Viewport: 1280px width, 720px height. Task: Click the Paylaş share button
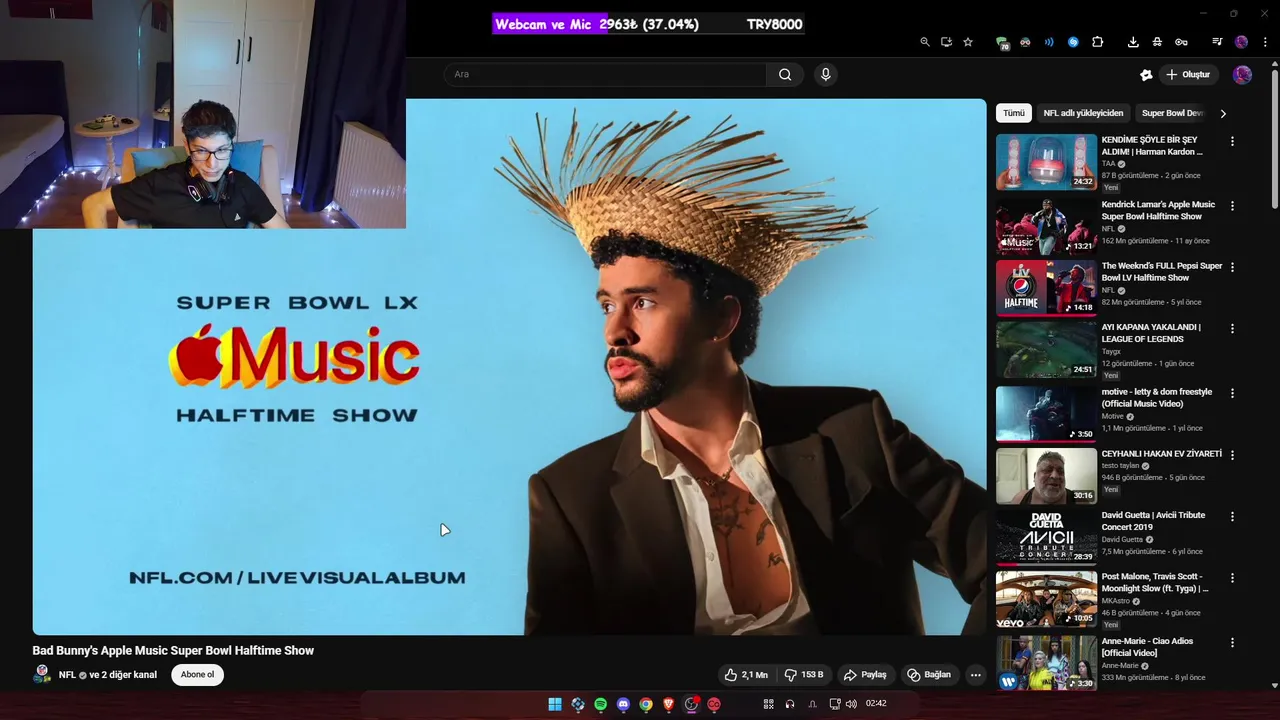tap(864, 675)
